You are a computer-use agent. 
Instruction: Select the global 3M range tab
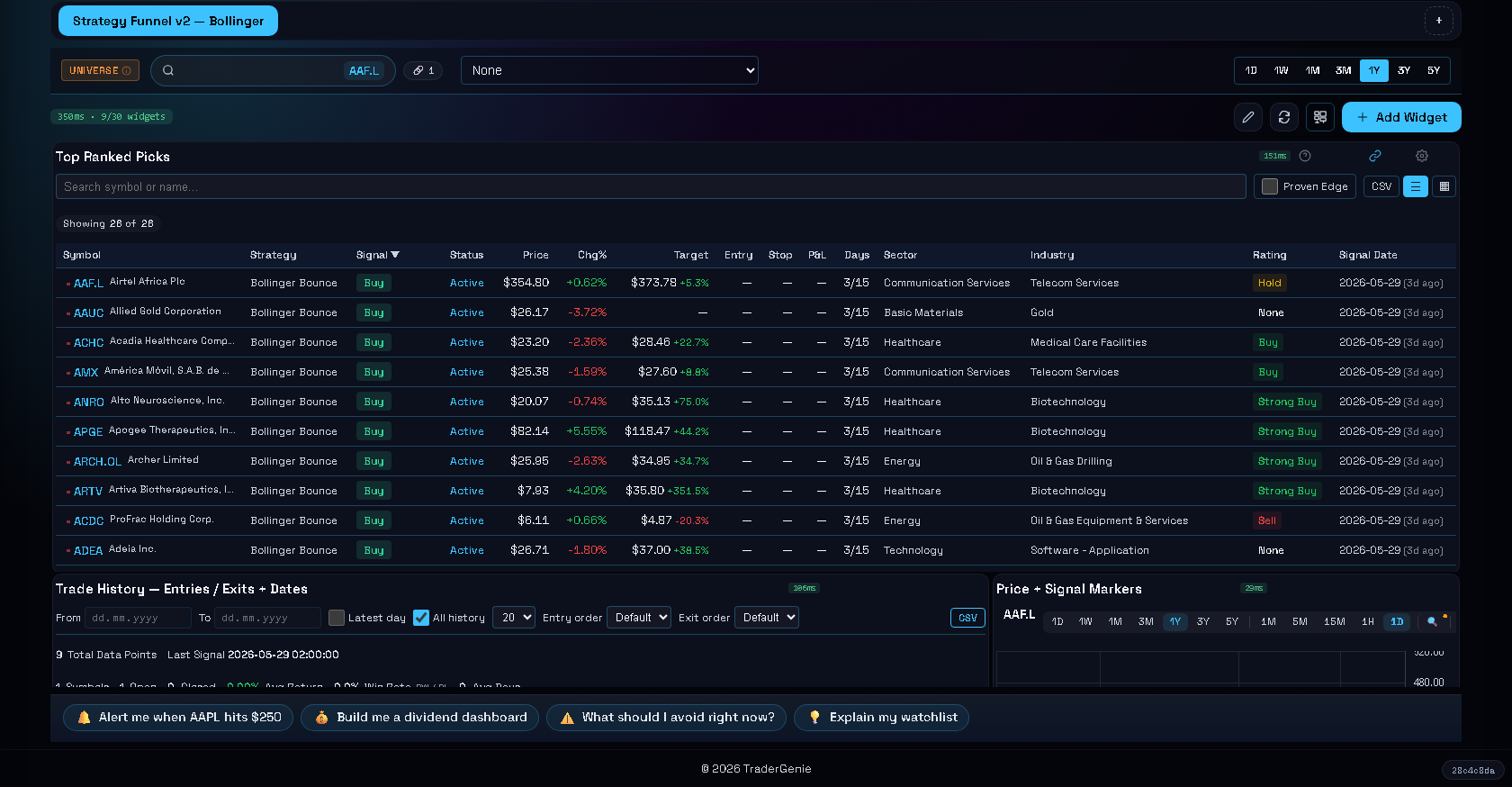pyautogui.click(x=1344, y=70)
